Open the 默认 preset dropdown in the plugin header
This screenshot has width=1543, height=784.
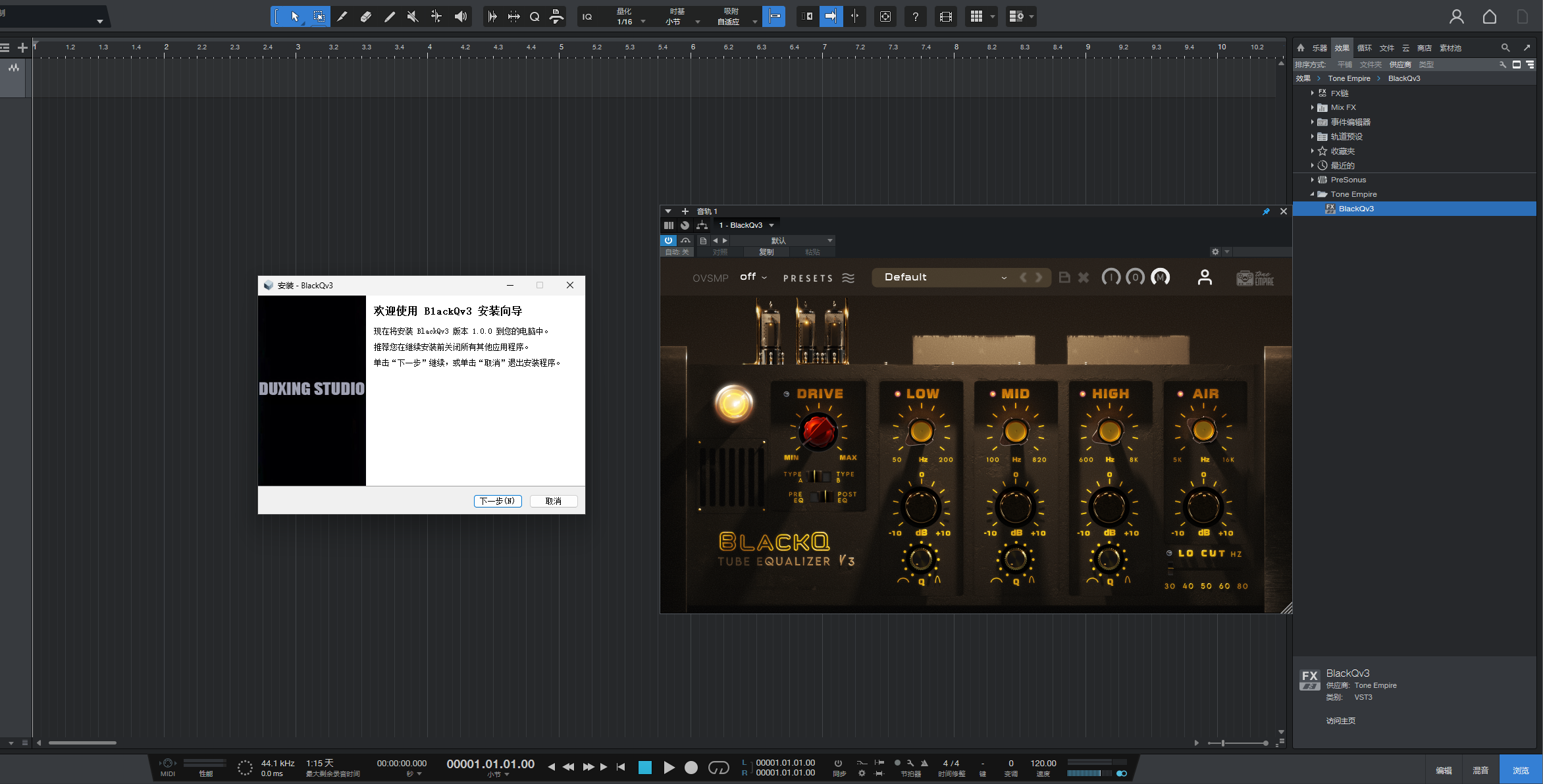(x=782, y=240)
